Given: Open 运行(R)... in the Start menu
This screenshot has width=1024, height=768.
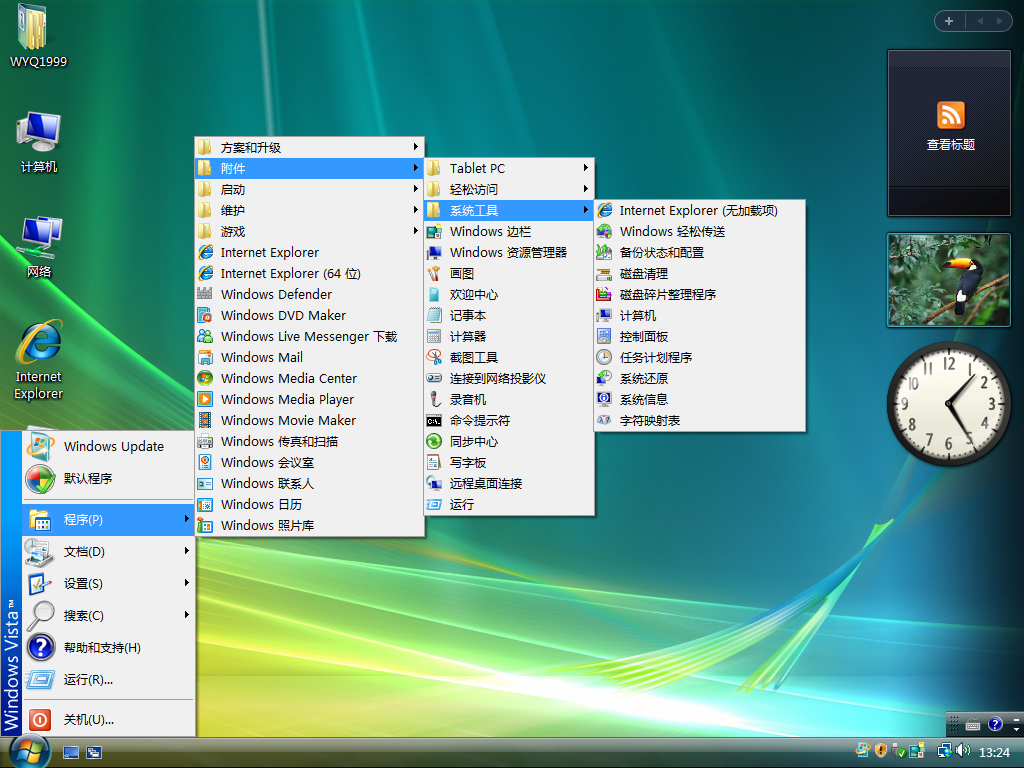Looking at the screenshot, I should coord(88,680).
